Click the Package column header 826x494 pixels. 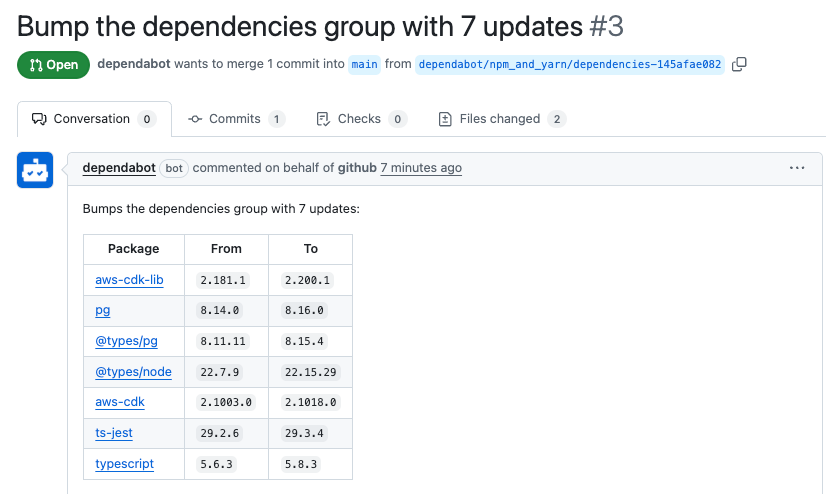134,249
